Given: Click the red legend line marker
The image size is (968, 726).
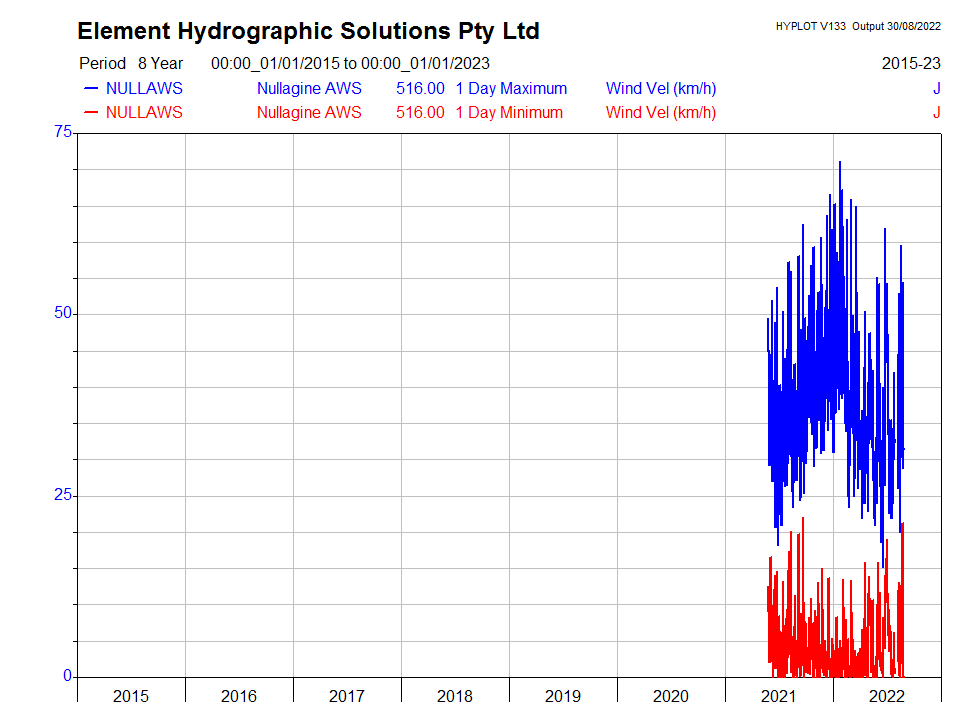Looking at the screenshot, I should click(91, 112).
